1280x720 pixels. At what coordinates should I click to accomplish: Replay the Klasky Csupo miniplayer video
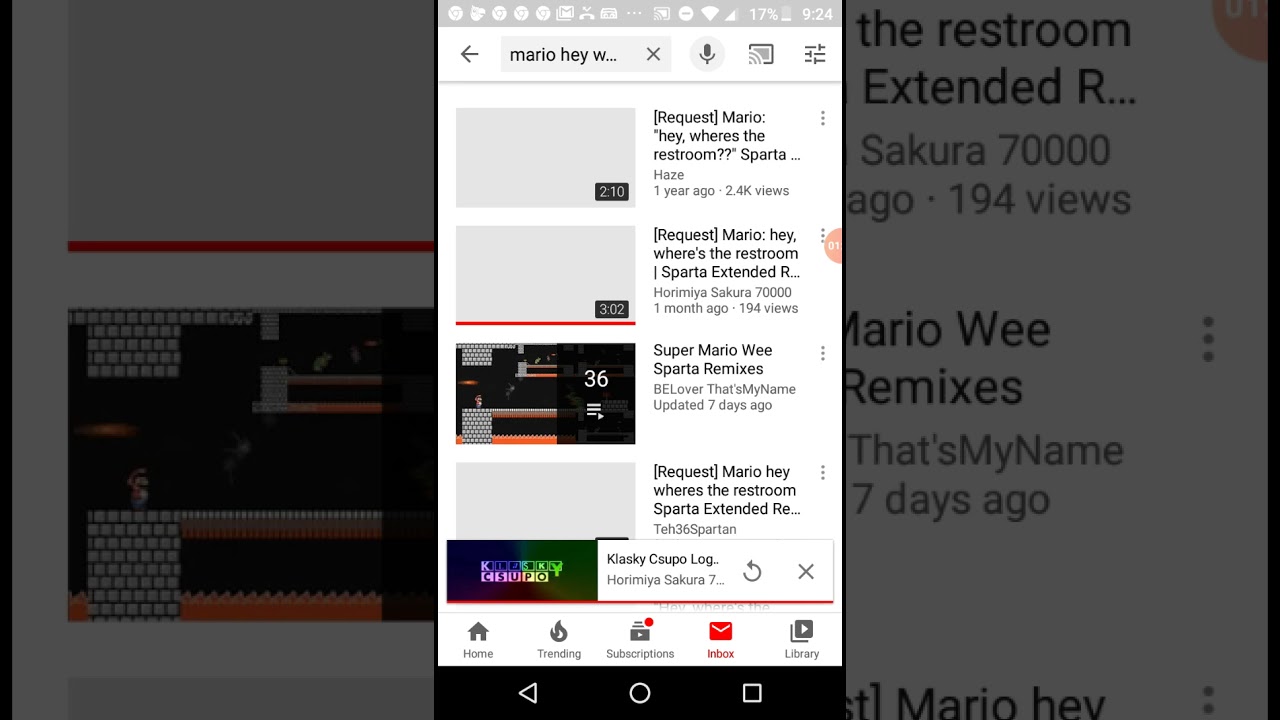(x=752, y=571)
